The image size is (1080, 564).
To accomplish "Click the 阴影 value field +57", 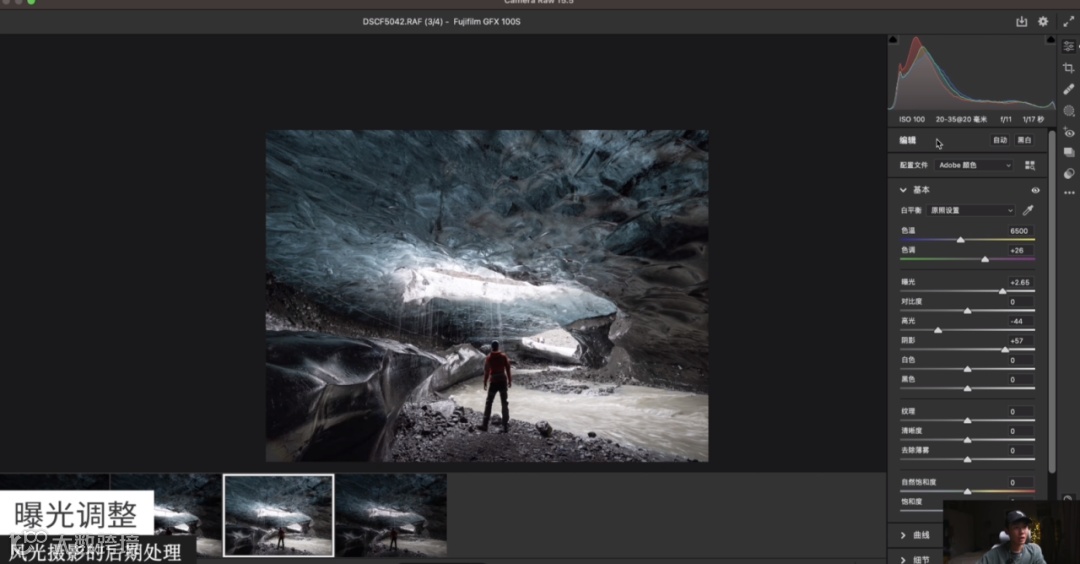I will pos(1019,340).
